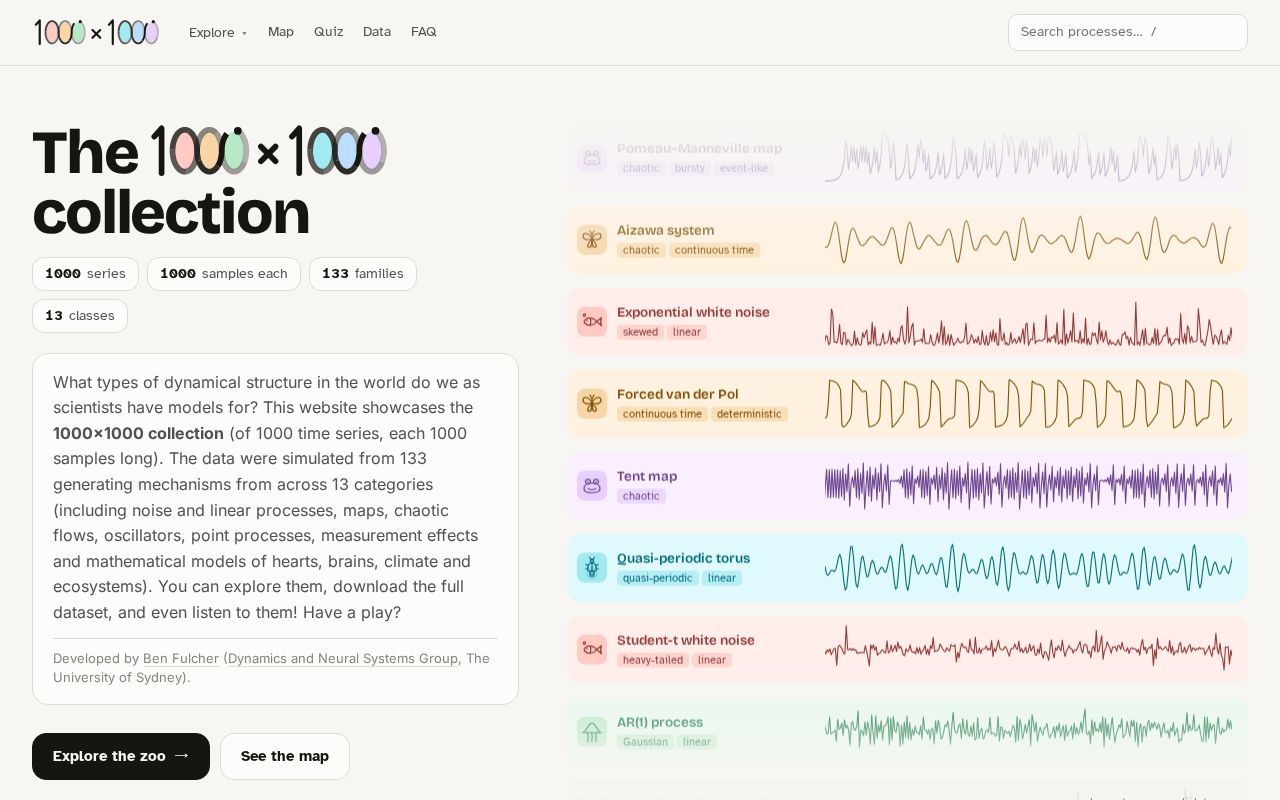1280x800 pixels.
Task: Click the Quasi-periodic torus waveform preview
Action: point(1028,568)
